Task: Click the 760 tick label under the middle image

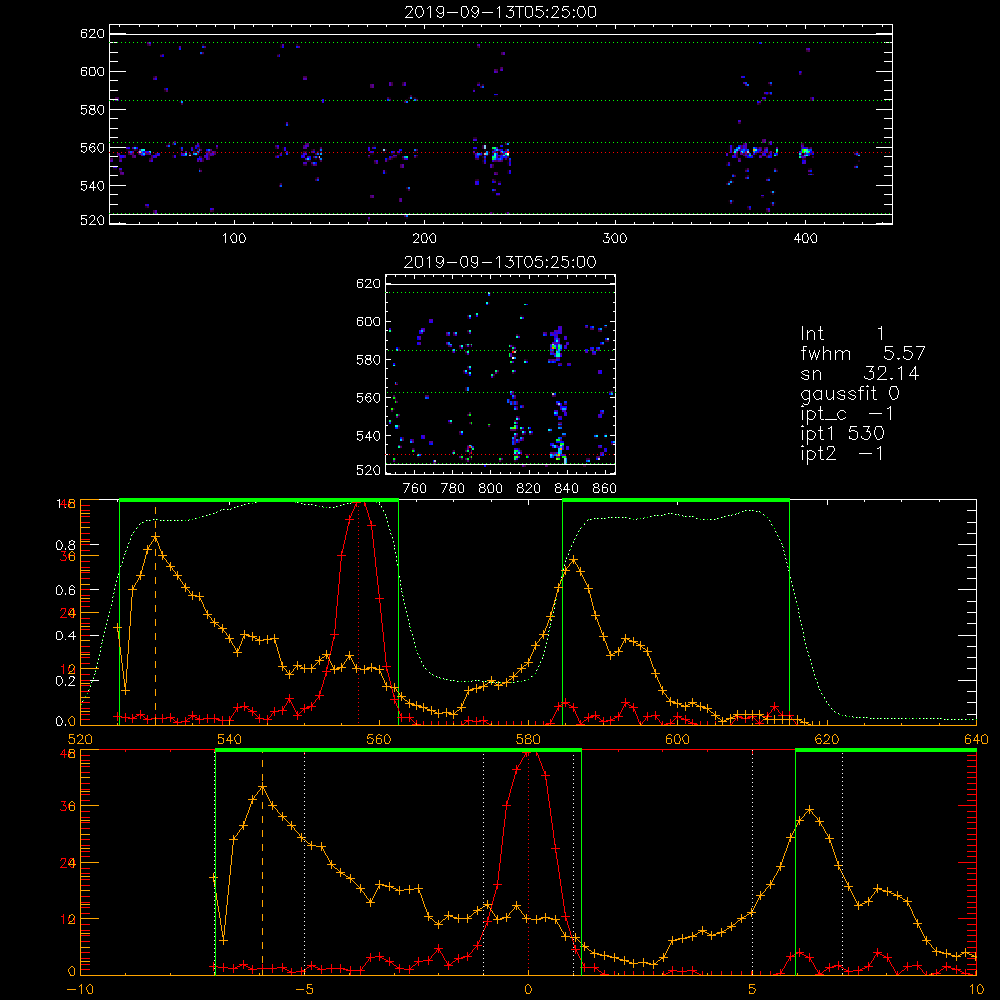Action: (x=415, y=489)
